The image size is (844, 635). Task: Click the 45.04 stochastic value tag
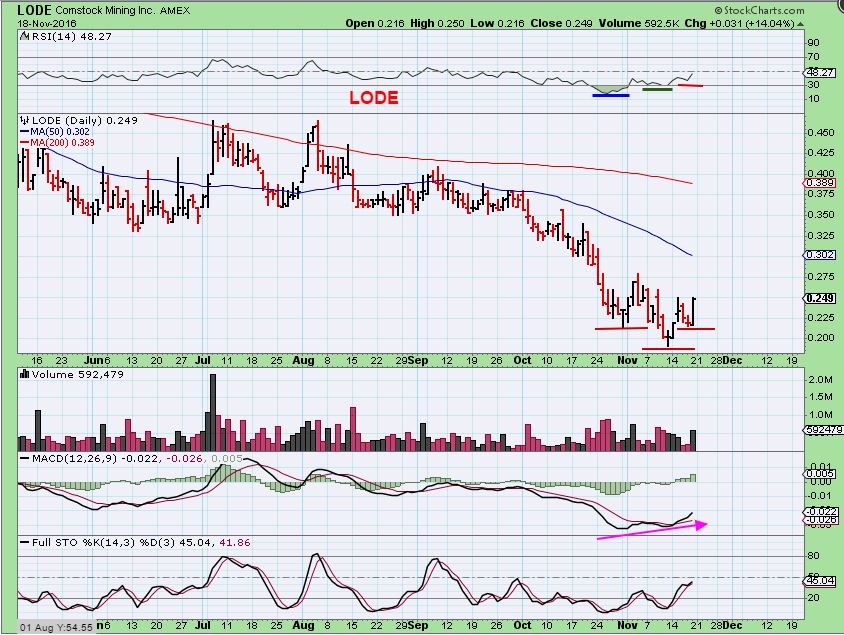pyautogui.click(x=820, y=580)
